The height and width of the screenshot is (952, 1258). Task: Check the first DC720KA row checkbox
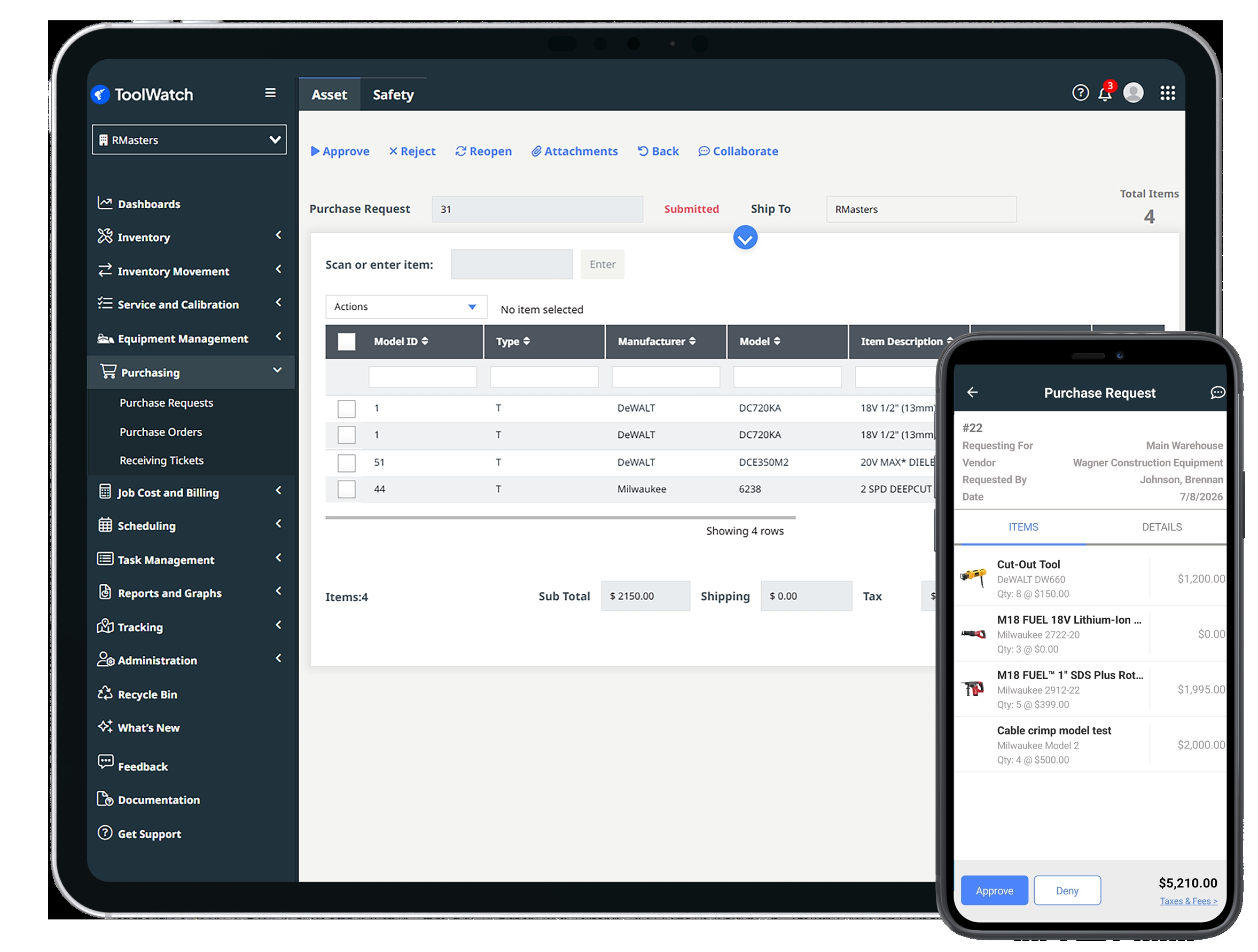click(x=346, y=408)
